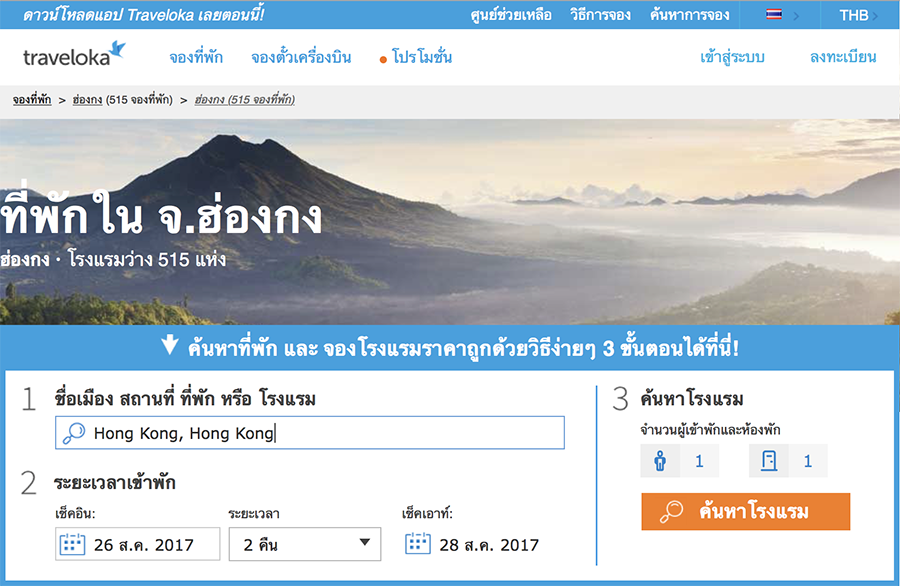The width and height of the screenshot is (900, 586).
Task: Click the check-in calendar icon
Action: (x=72, y=544)
